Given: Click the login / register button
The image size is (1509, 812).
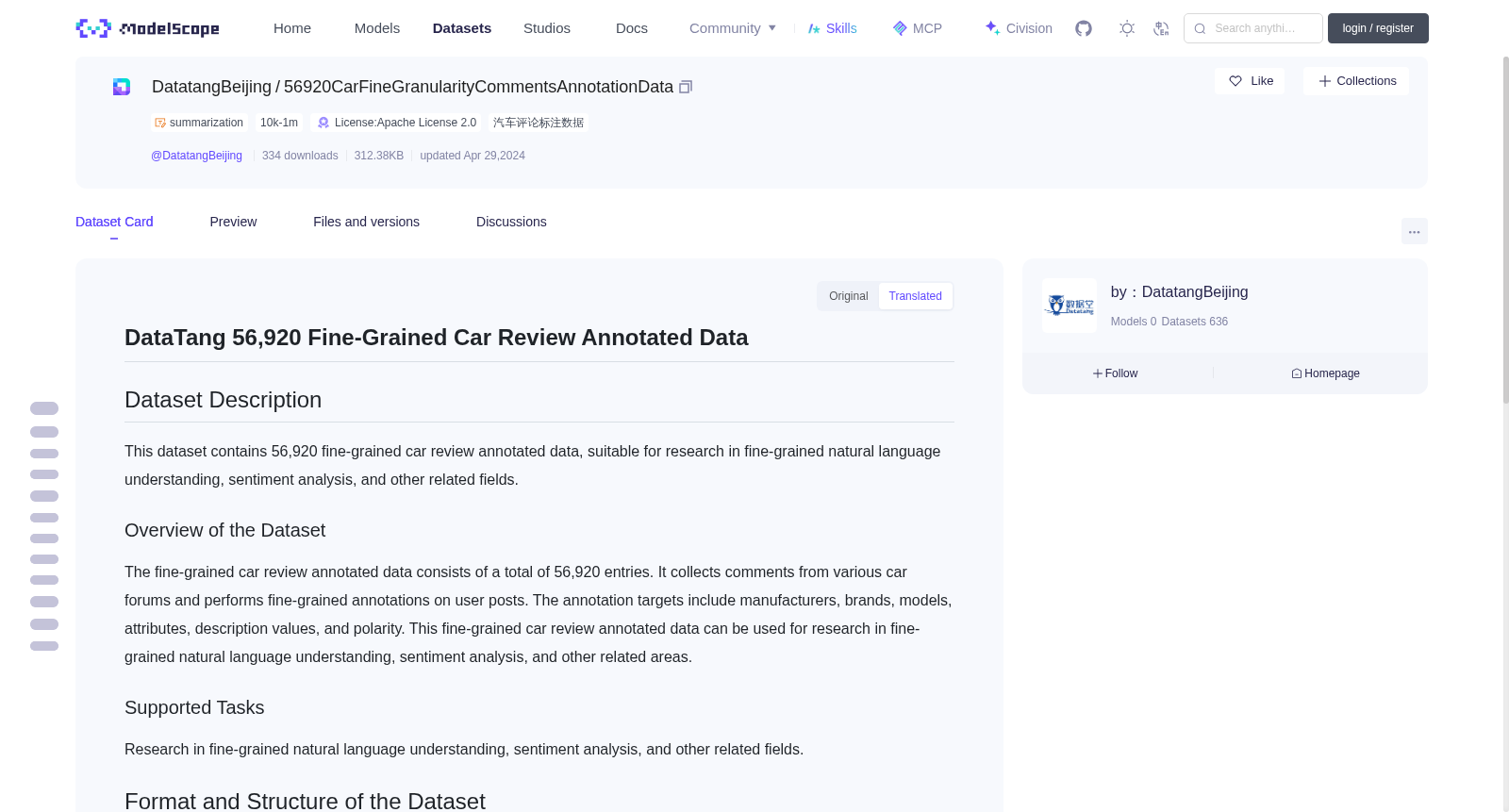Looking at the screenshot, I should point(1378,28).
